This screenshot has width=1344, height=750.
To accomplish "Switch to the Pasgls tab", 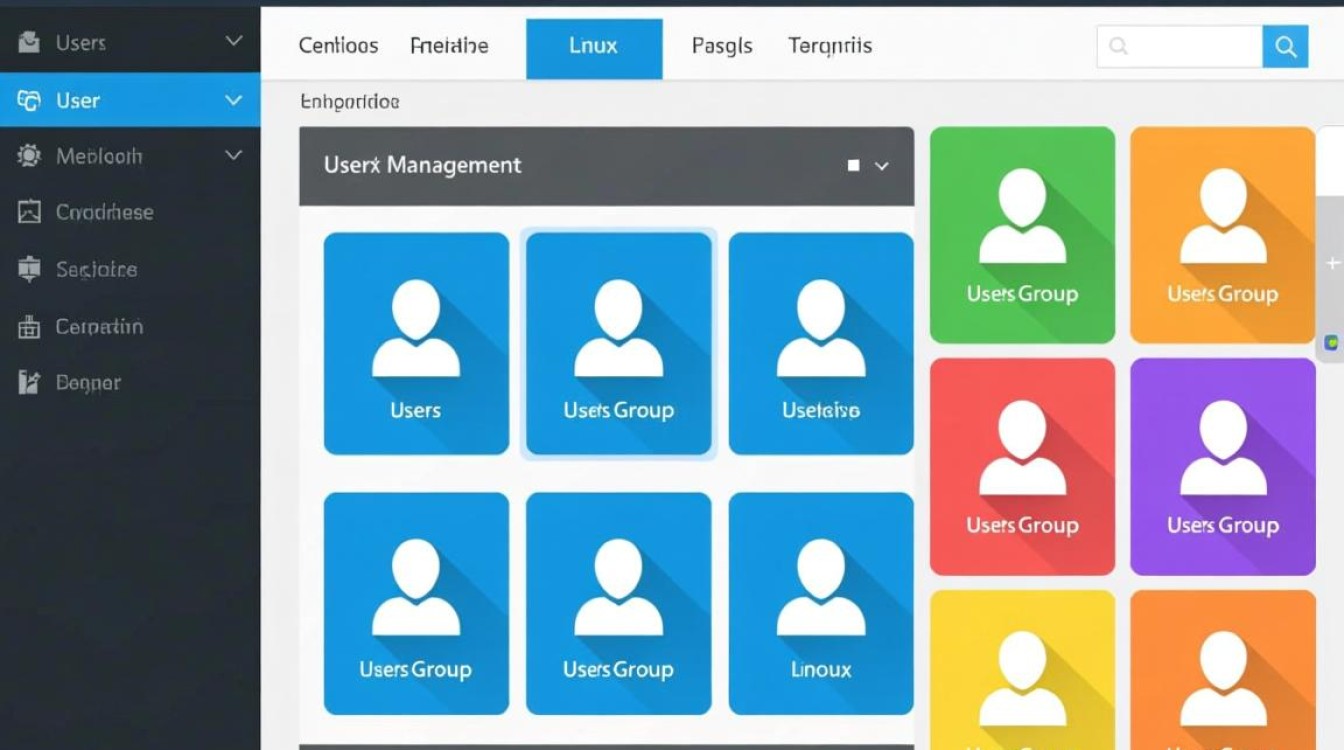I will click(722, 46).
